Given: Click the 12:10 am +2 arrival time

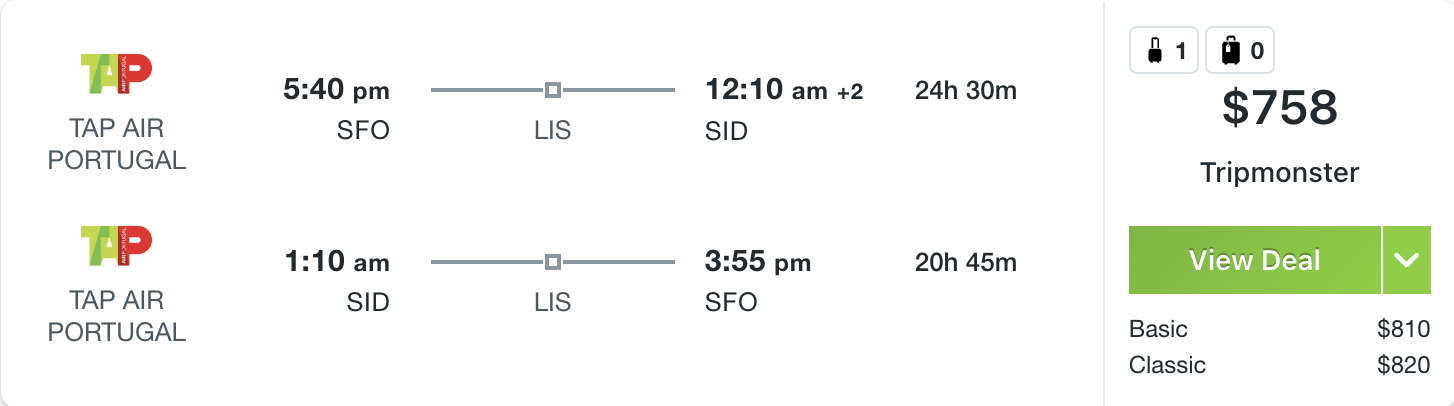Looking at the screenshot, I should click(x=784, y=91).
